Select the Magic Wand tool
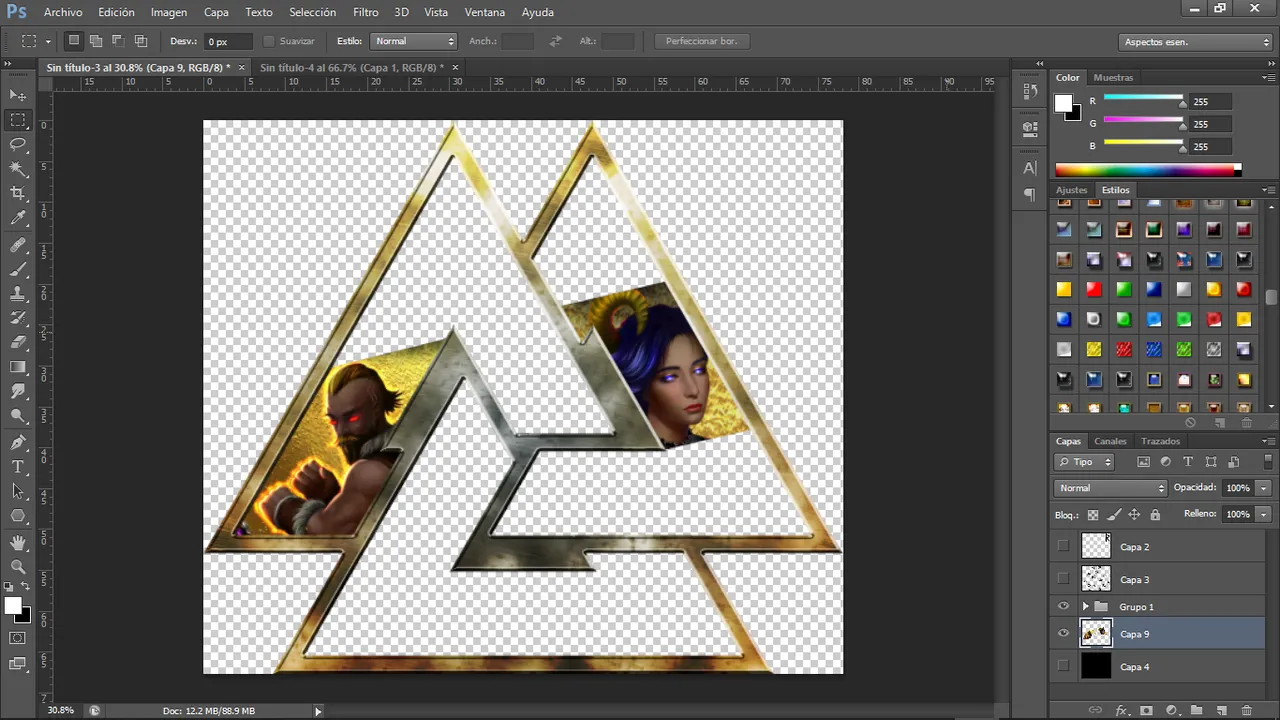The image size is (1280, 720). coord(18,169)
